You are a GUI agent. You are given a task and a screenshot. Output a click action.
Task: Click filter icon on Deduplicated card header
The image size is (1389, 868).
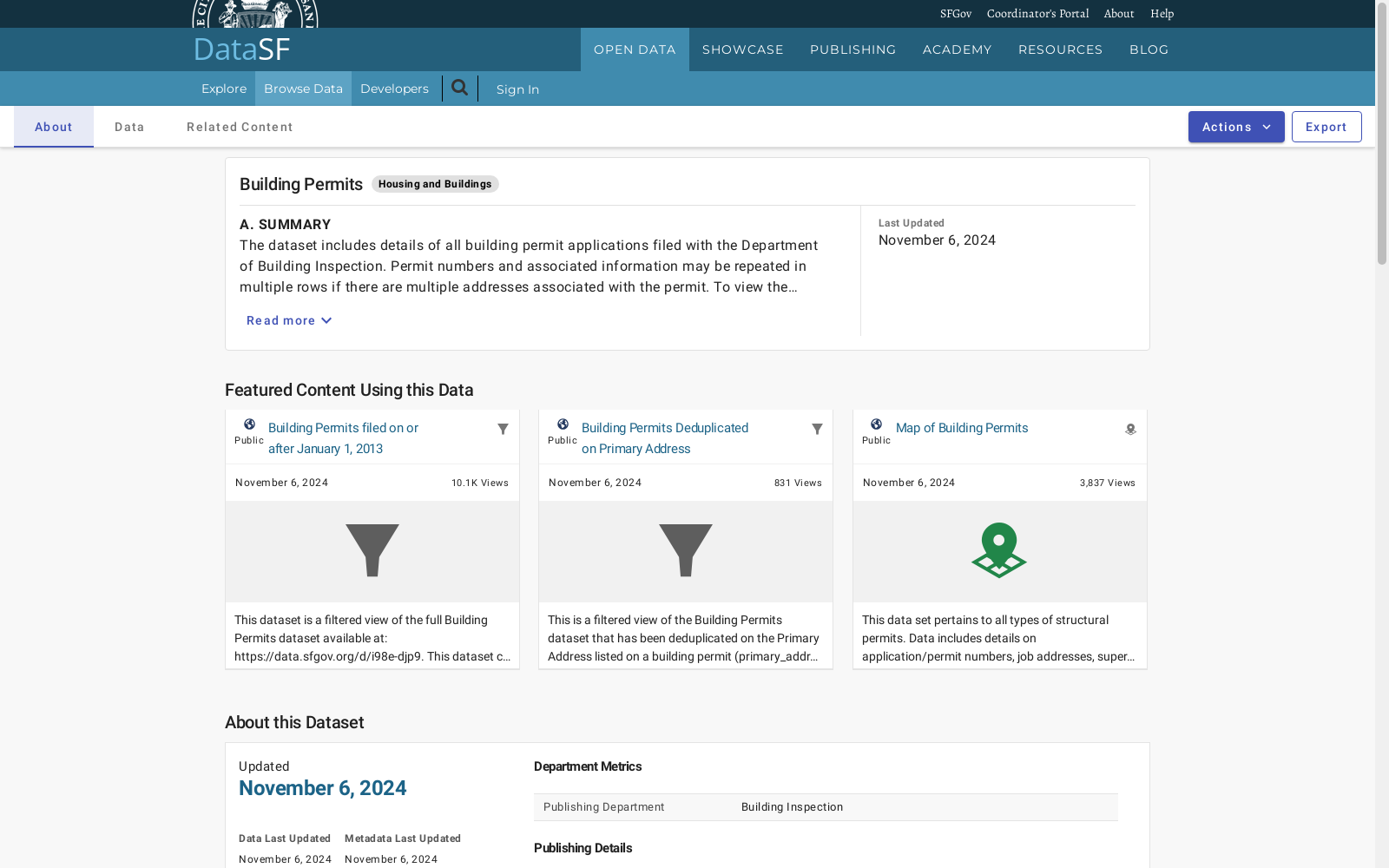[x=817, y=429]
